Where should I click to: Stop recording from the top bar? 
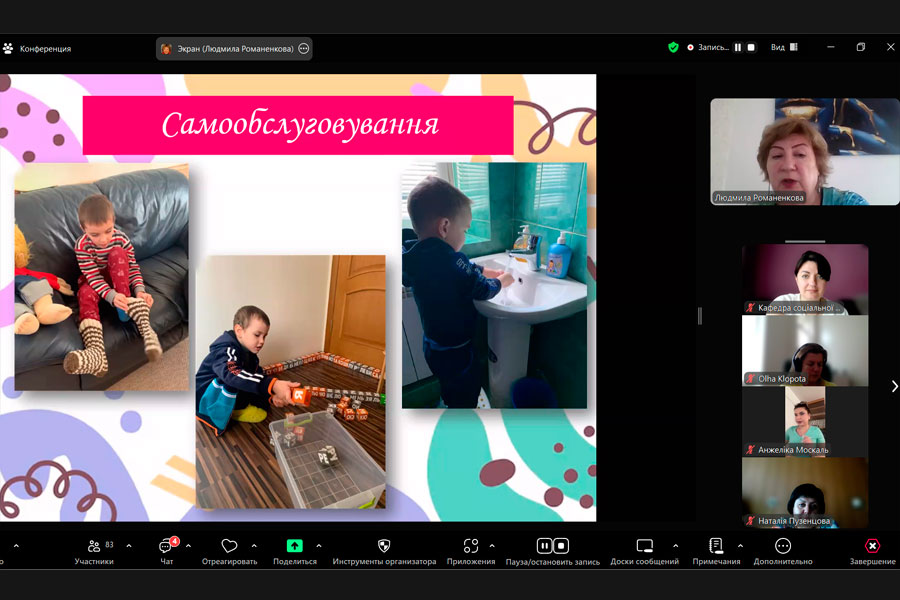pyautogui.click(x=751, y=47)
